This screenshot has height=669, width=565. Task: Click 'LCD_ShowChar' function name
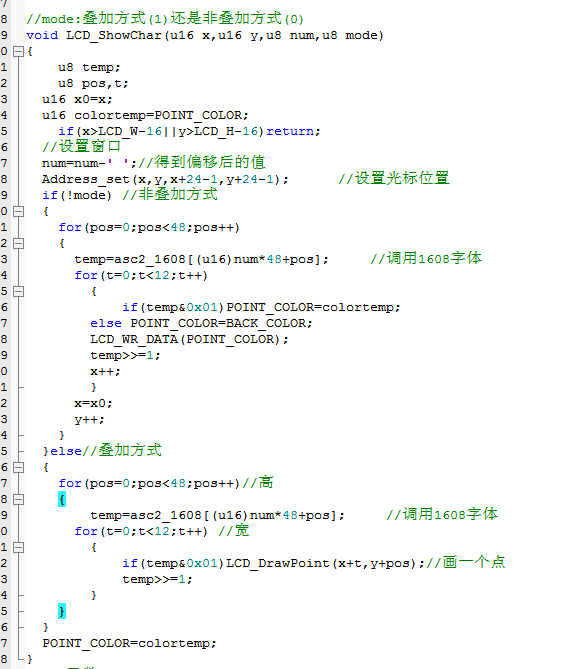click(x=114, y=35)
